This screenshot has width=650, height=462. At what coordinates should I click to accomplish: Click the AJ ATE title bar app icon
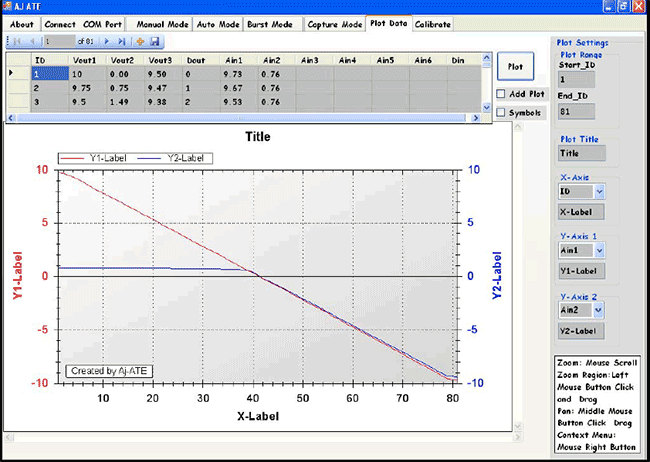point(7,6)
